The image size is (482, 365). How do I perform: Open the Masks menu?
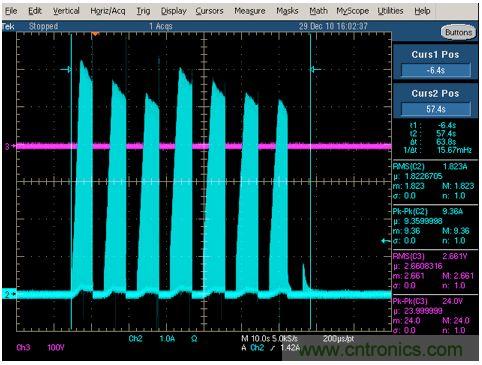pyautogui.click(x=287, y=11)
